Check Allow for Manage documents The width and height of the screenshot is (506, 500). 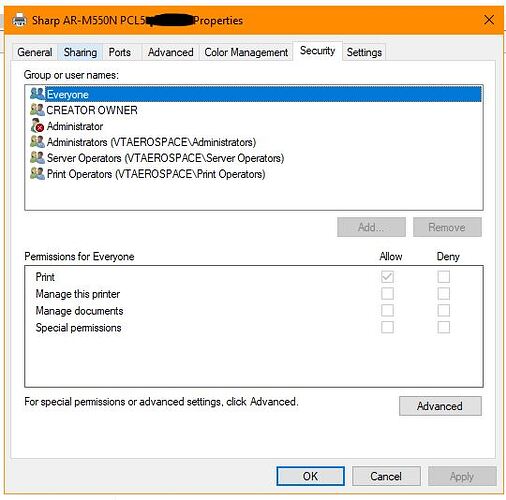[x=387, y=310]
